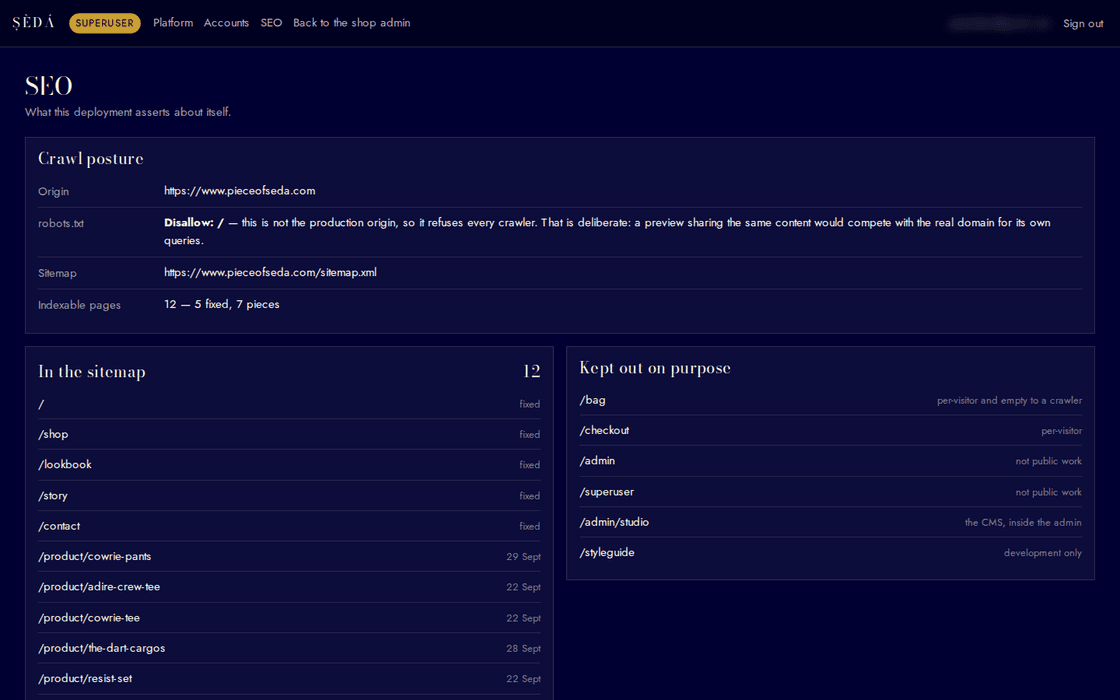Viewport: 1120px width, 700px height.
Task: Click "the CMS, inside the admin" note
Action: pyautogui.click(x=1023, y=522)
